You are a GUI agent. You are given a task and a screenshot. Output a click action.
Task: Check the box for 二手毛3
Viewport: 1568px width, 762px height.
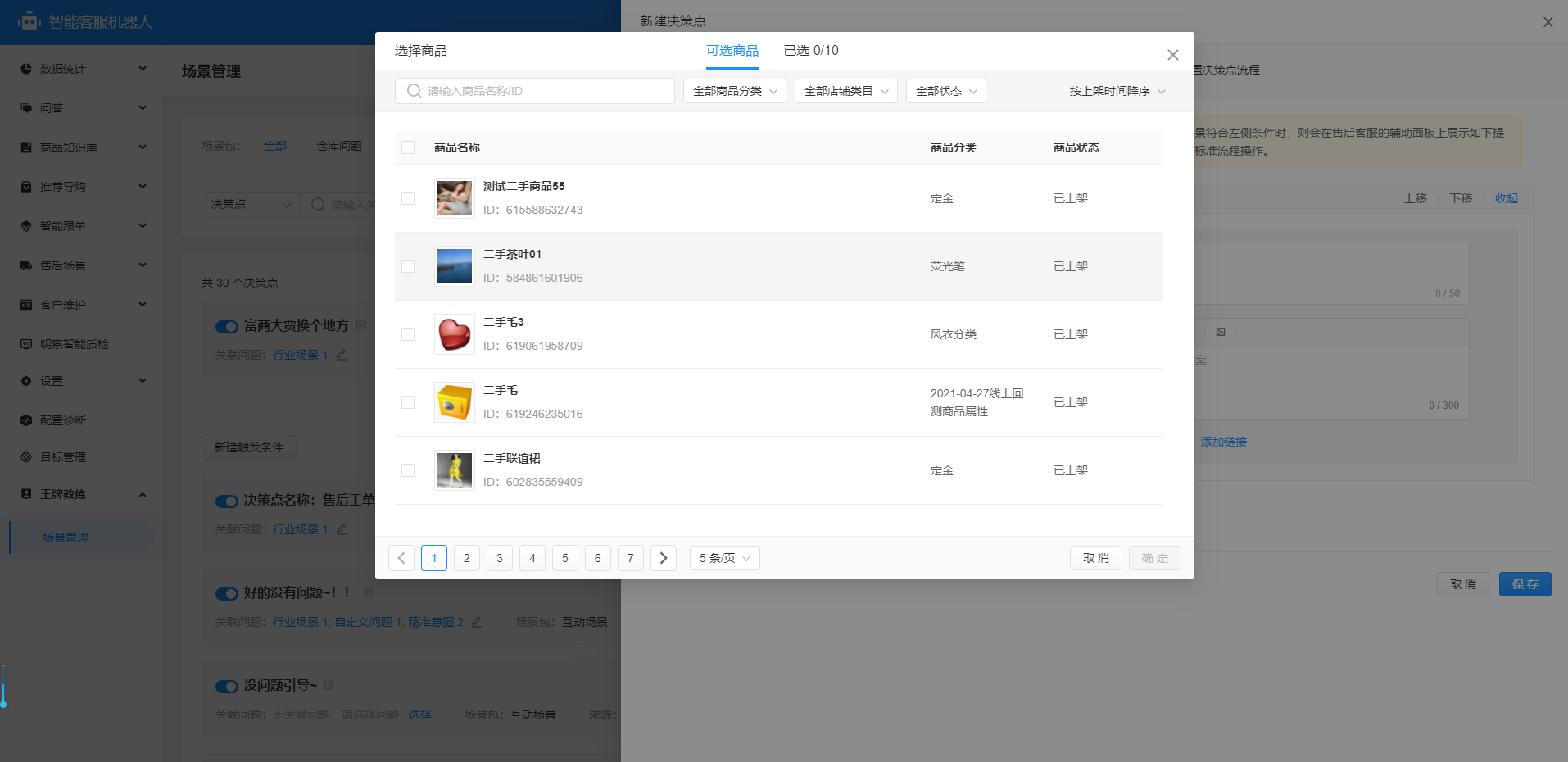pos(408,334)
